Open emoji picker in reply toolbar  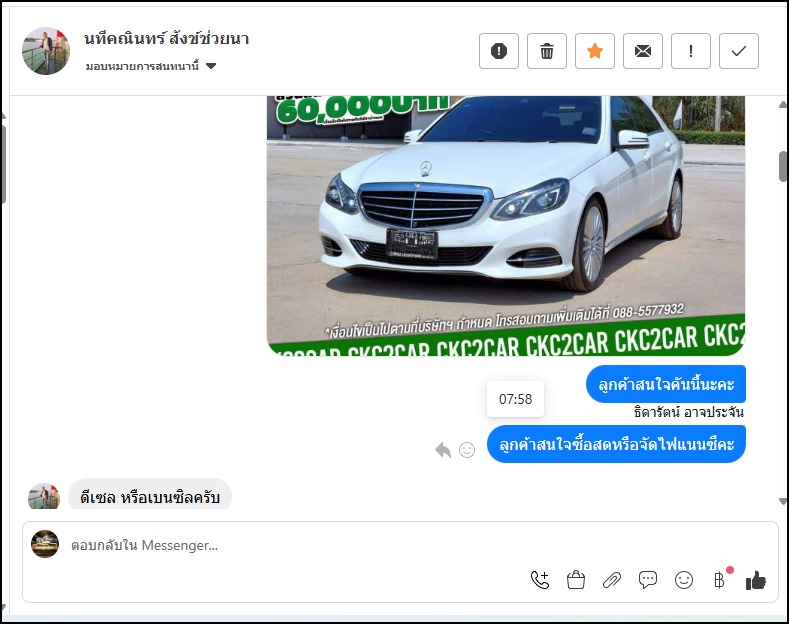684,580
